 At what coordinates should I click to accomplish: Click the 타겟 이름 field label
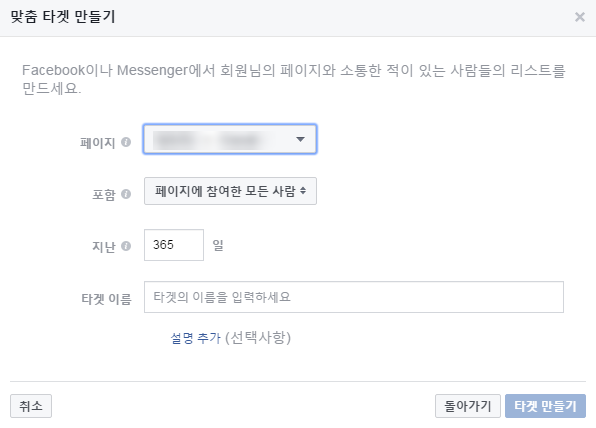[x=106, y=299]
